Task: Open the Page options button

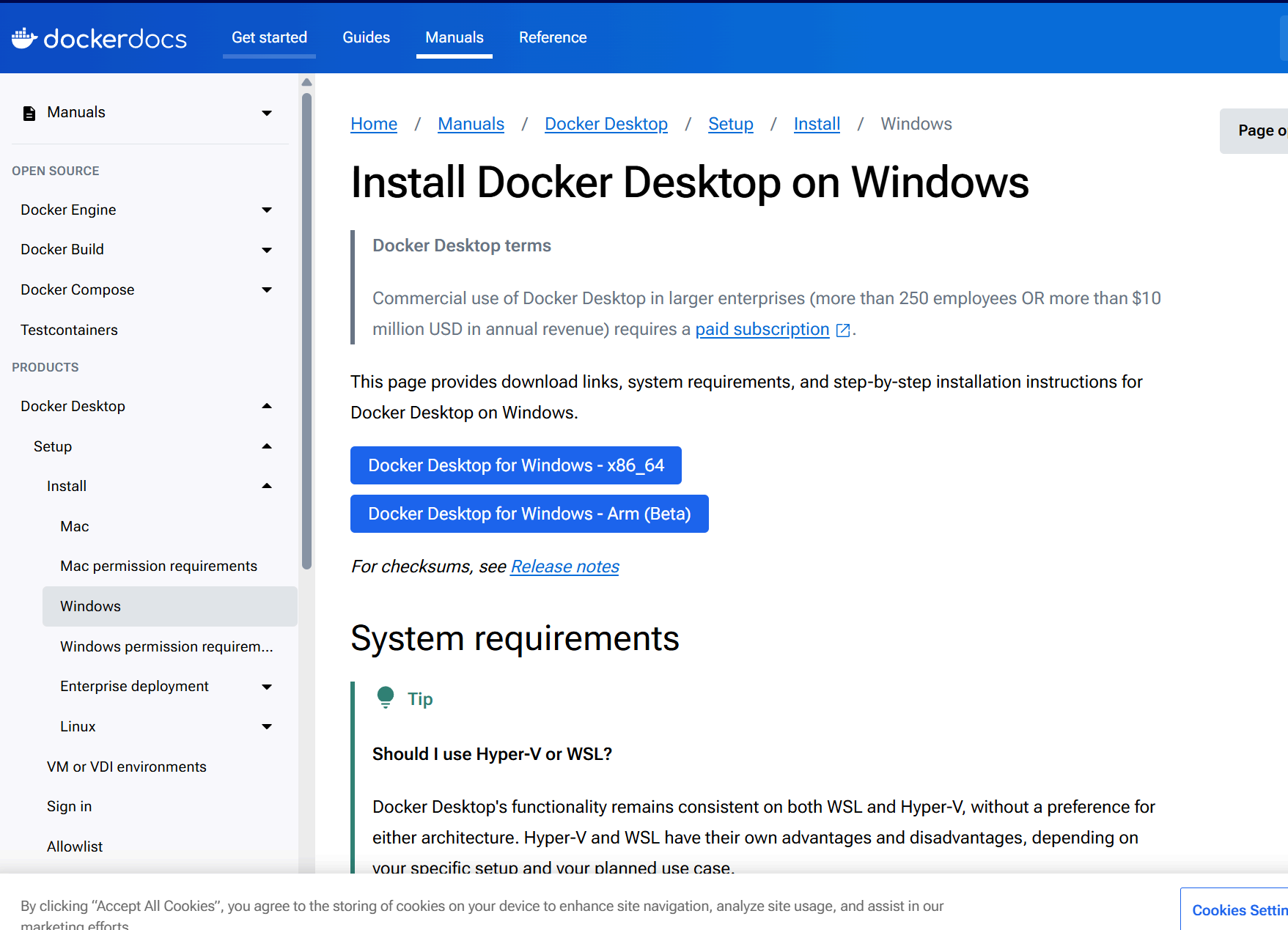Action: click(x=1254, y=130)
